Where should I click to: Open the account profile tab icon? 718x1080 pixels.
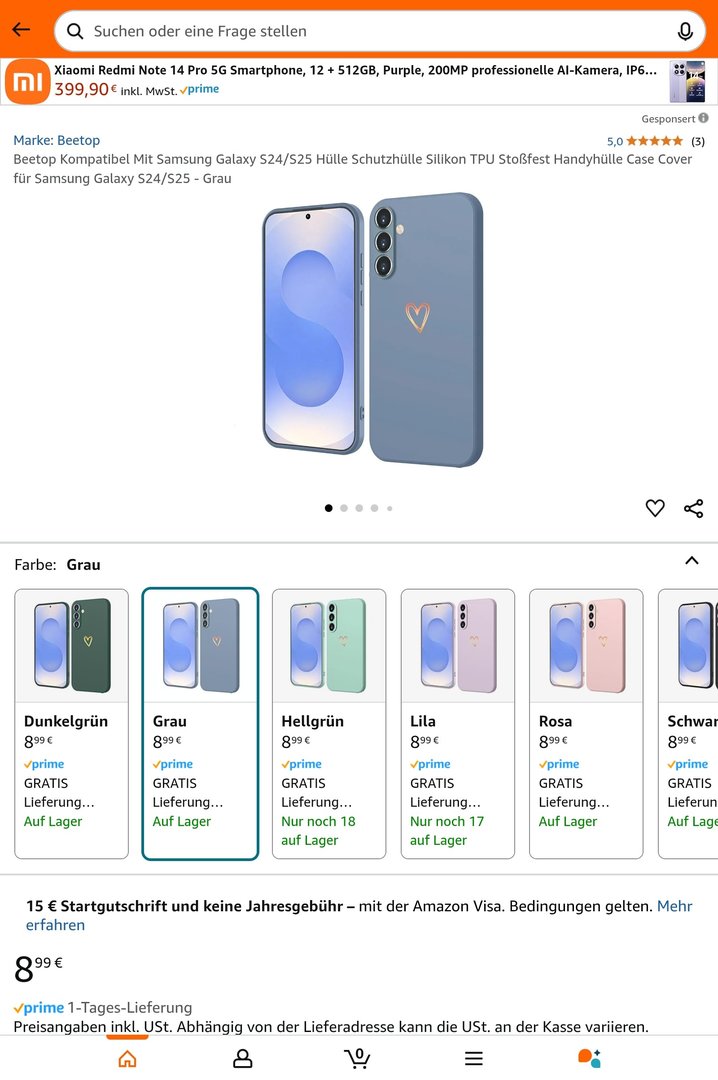pyautogui.click(x=242, y=1058)
